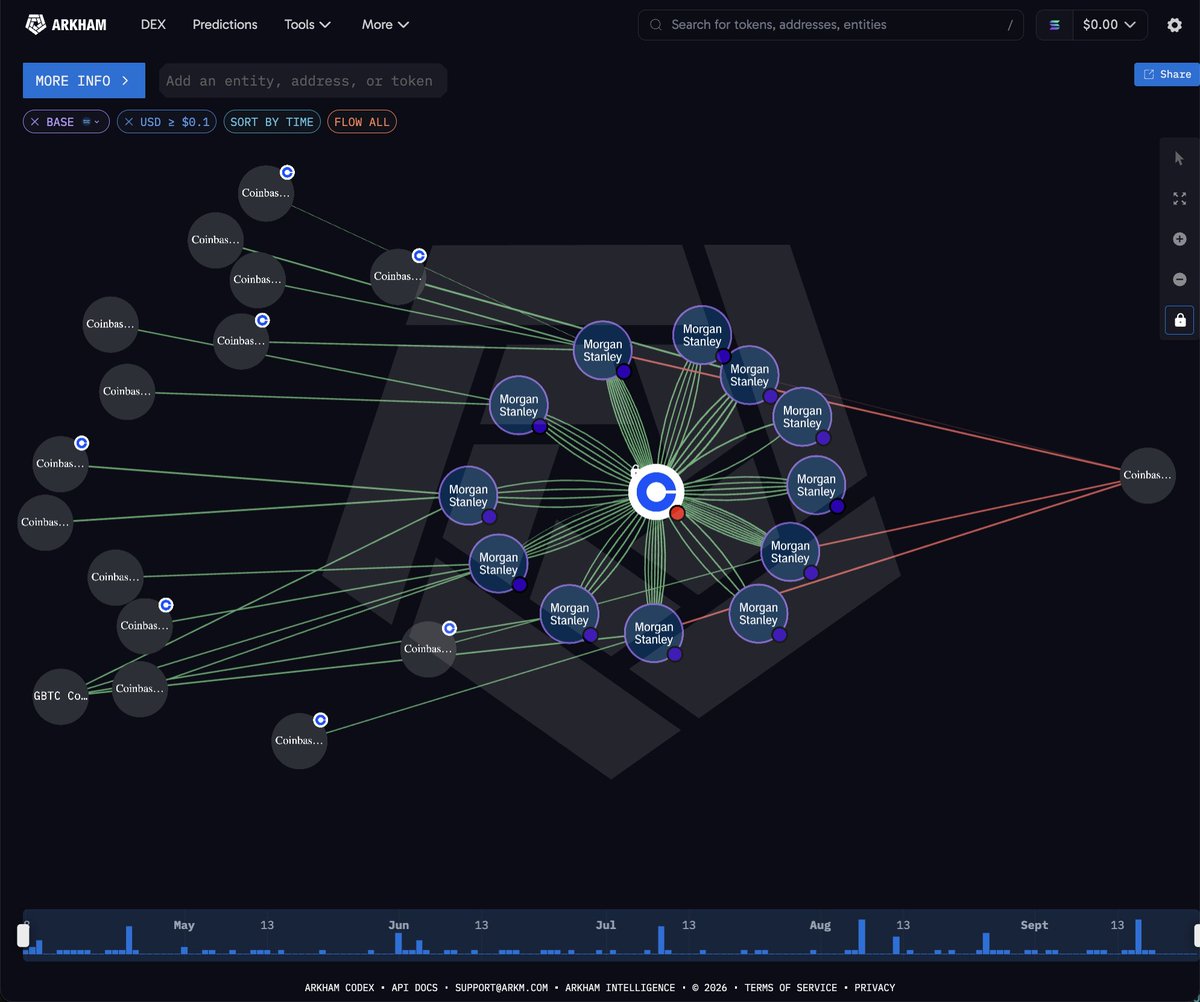1200x1002 pixels.
Task: Click the Arkham logo in the header
Action: point(66,24)
